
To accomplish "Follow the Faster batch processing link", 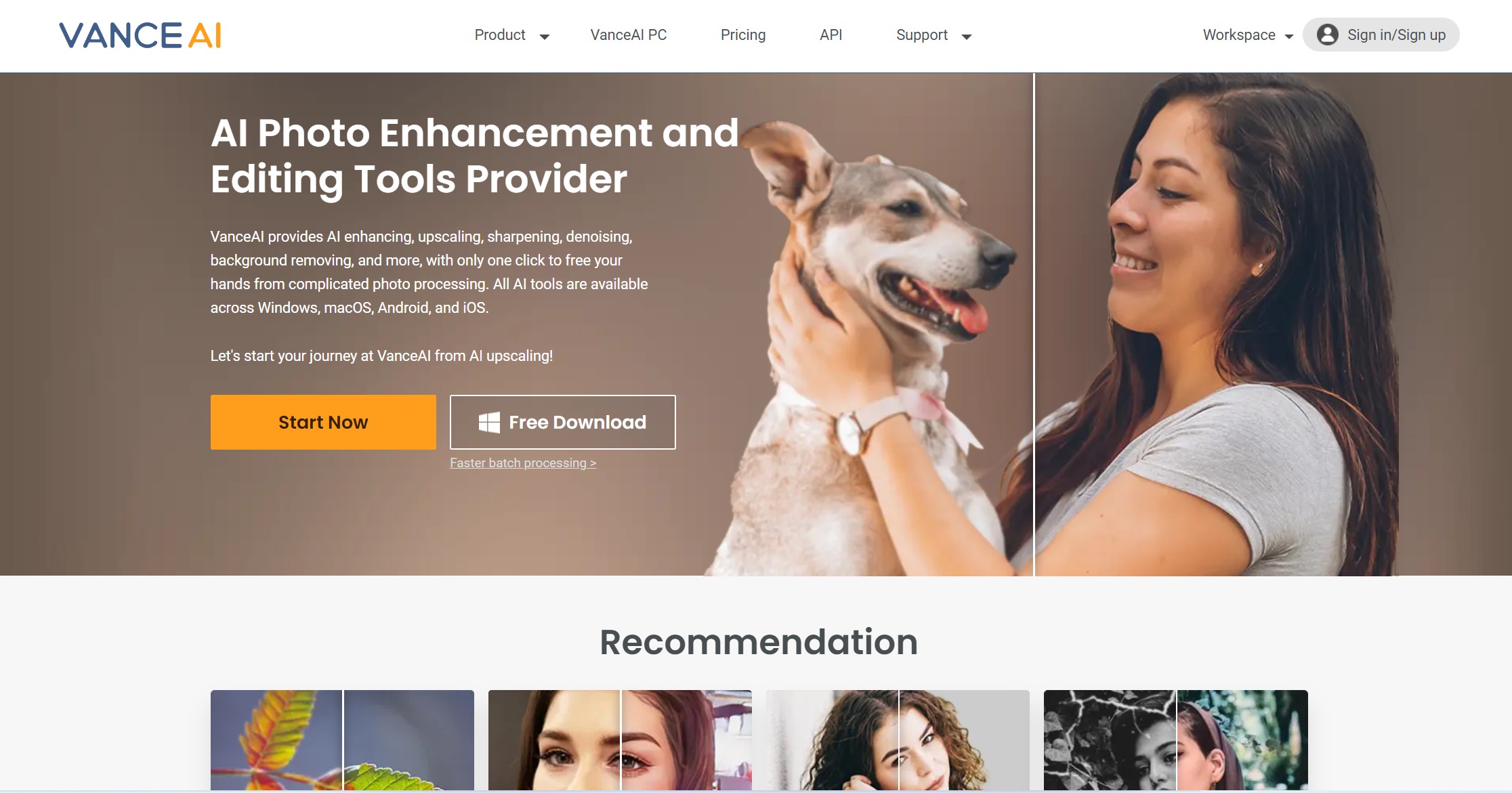I will click(x=523, y=463).
